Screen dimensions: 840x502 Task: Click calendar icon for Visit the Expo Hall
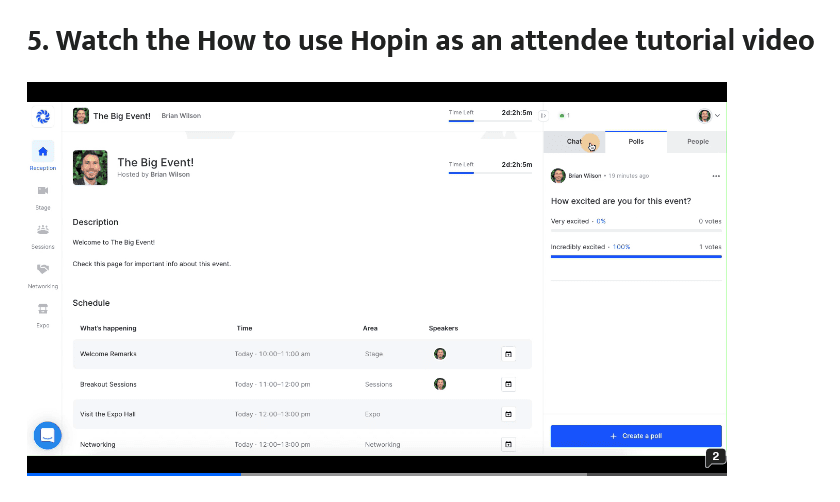(x=508, y=414)
